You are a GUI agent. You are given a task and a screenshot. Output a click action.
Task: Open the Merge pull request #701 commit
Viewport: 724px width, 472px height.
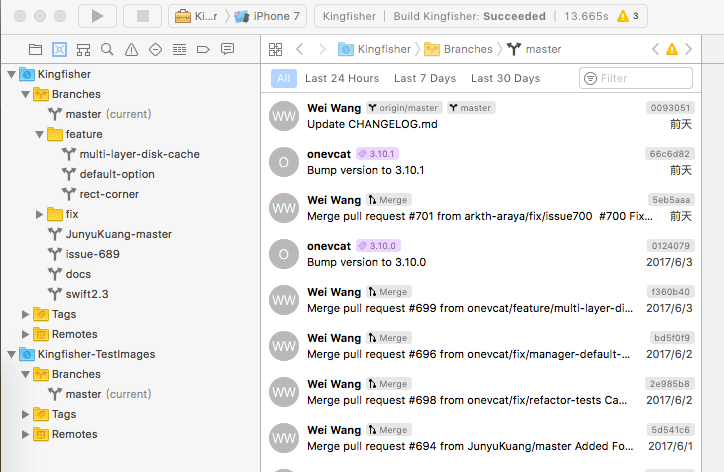point(481,208)
